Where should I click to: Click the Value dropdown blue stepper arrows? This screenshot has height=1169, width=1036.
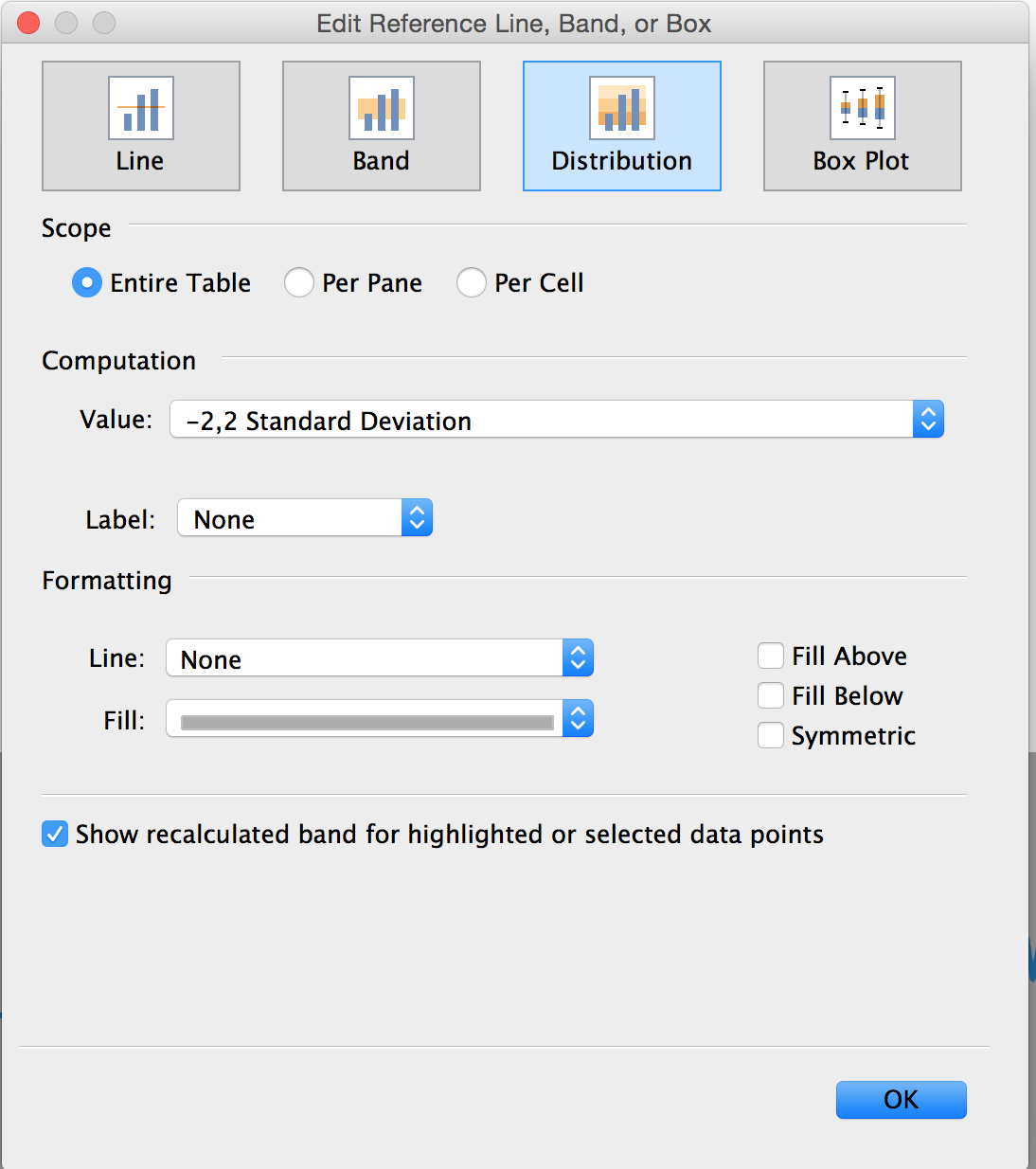929,419
